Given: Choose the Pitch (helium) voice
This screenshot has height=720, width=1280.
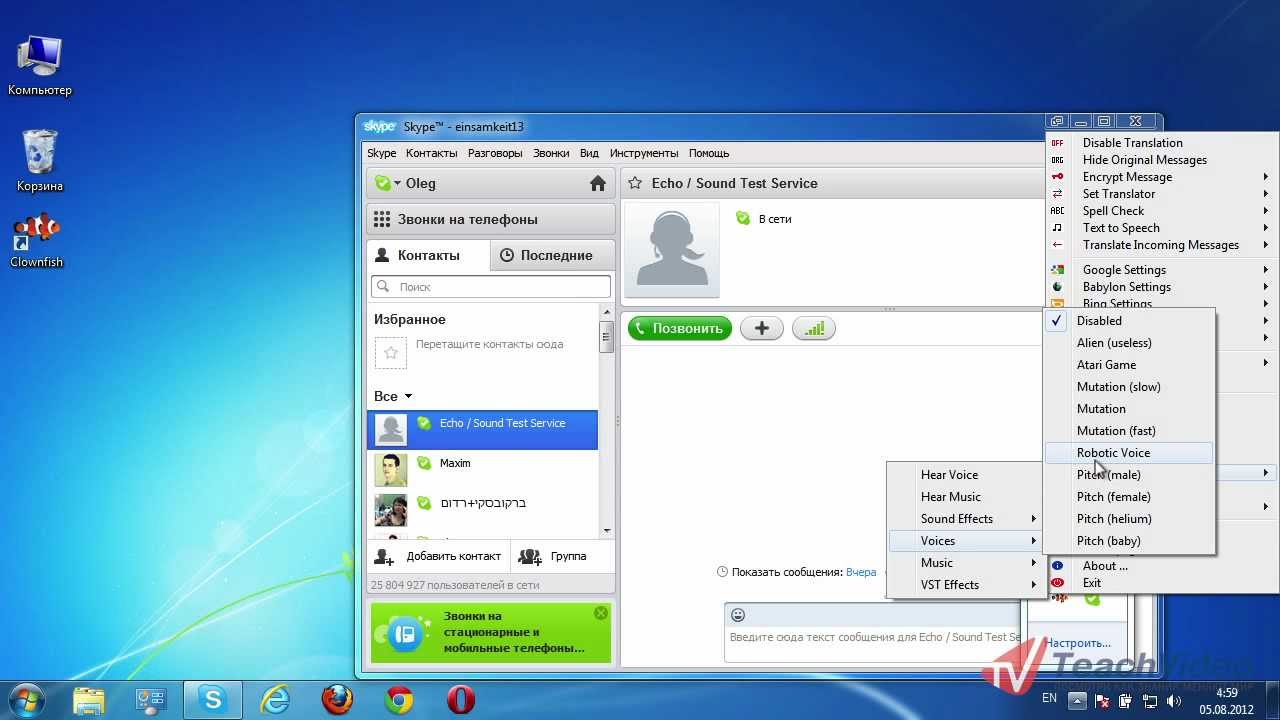Looking at the screenshot, I should coord(1130,519).
